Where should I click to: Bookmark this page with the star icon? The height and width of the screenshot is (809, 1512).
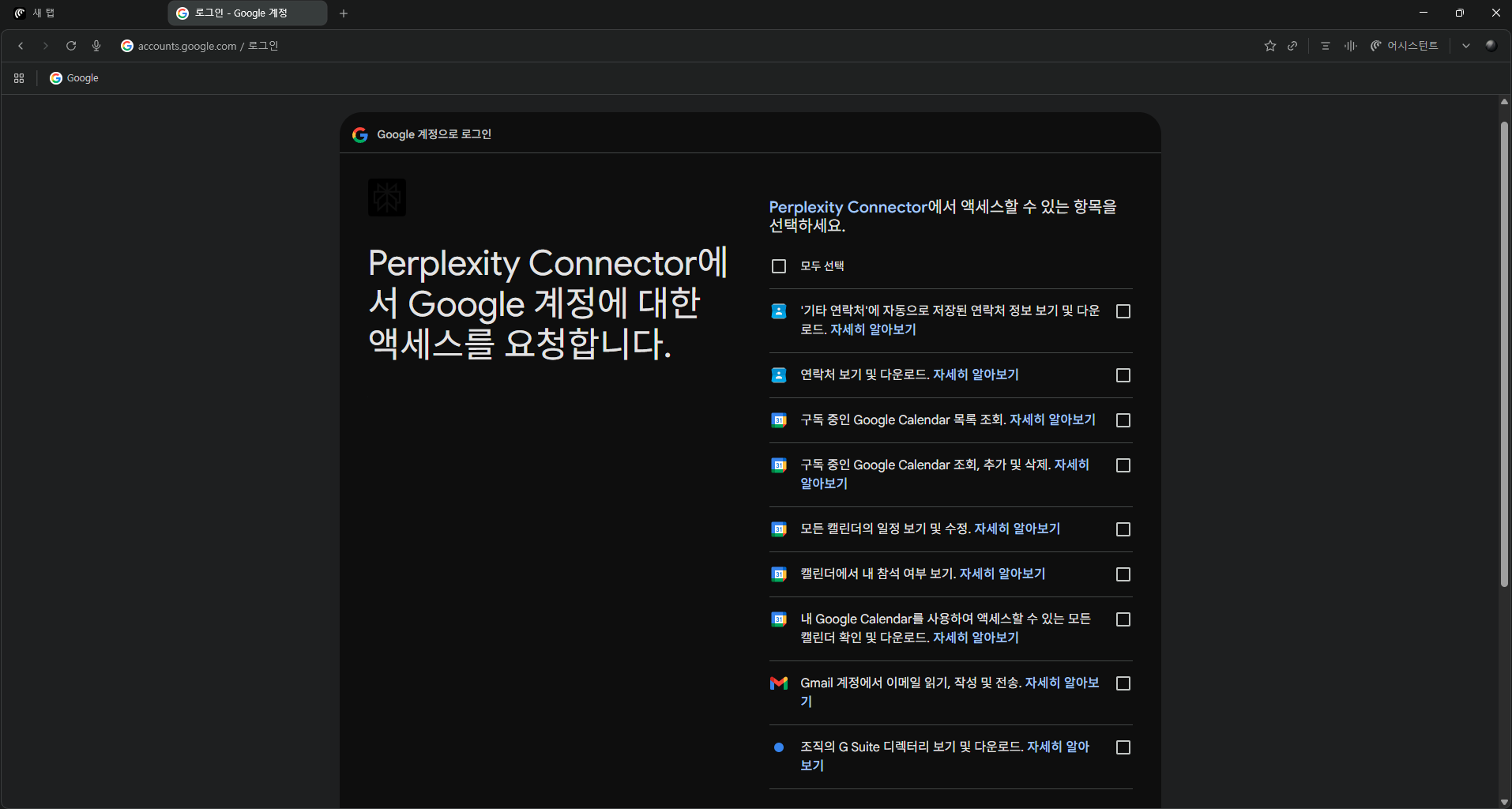[1270, 46]
